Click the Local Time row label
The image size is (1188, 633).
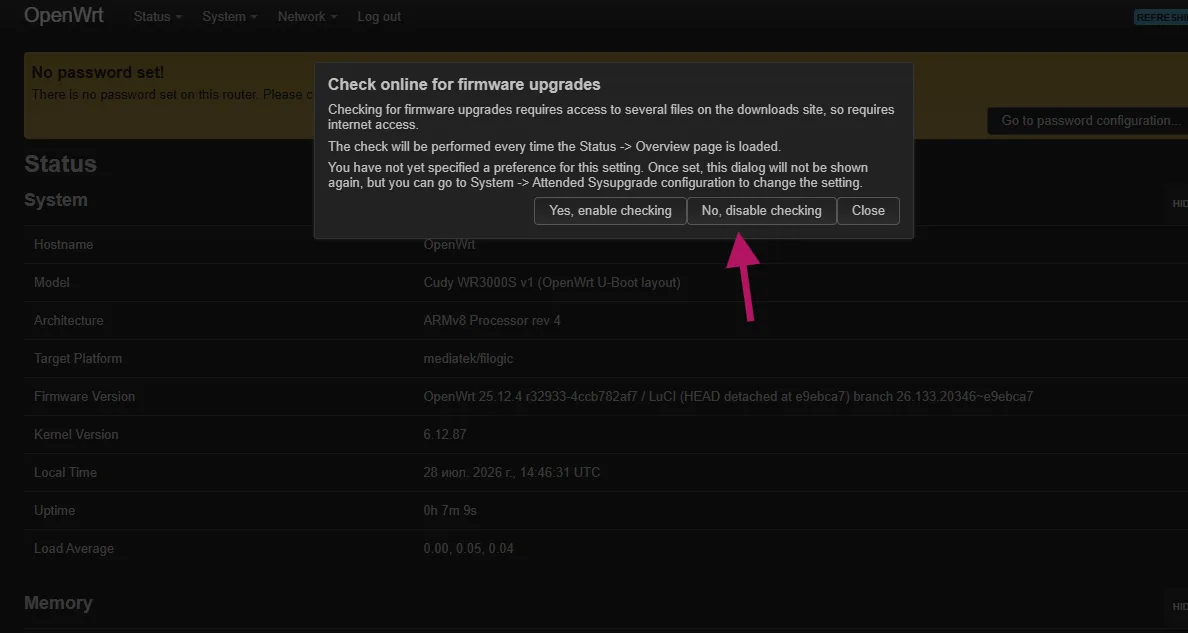(x=65, y=472)
